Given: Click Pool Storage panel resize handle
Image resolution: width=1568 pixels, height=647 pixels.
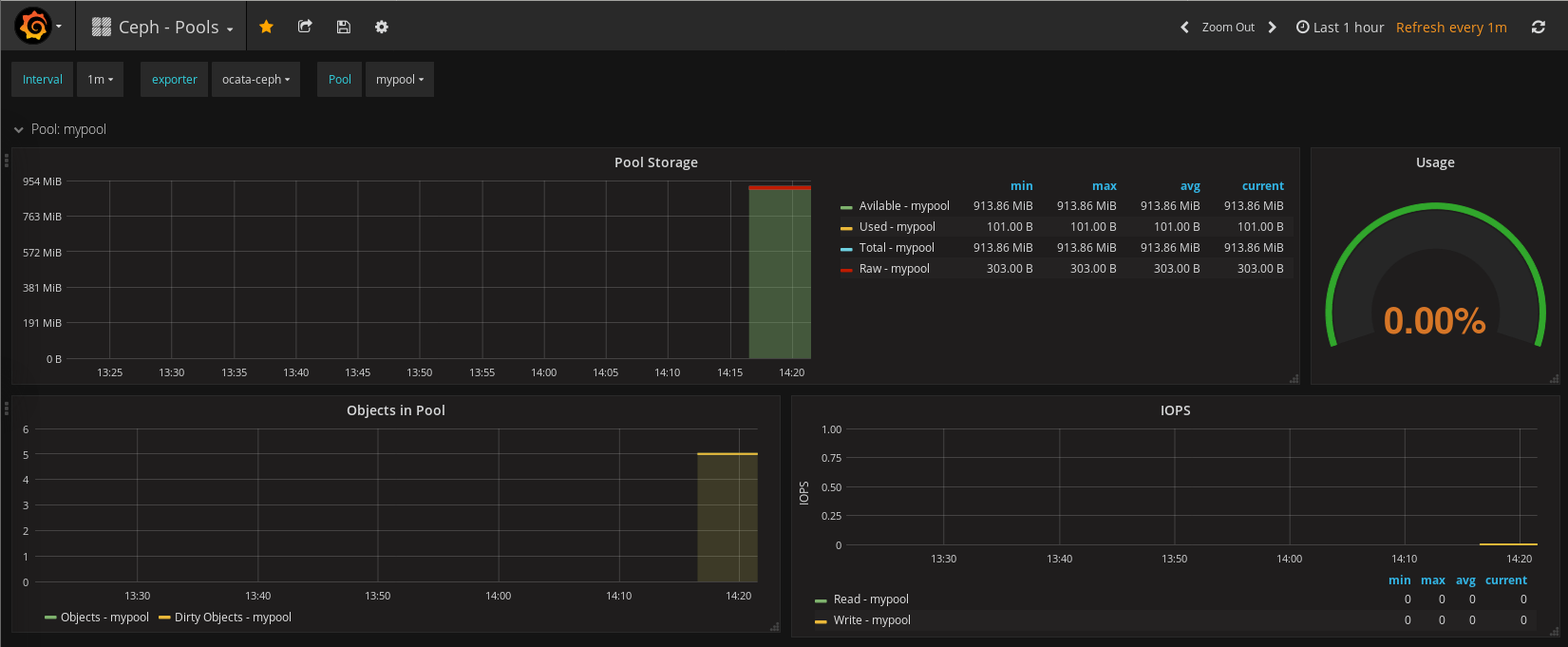Looking at the screenshot, I should tap(1294, 379).
